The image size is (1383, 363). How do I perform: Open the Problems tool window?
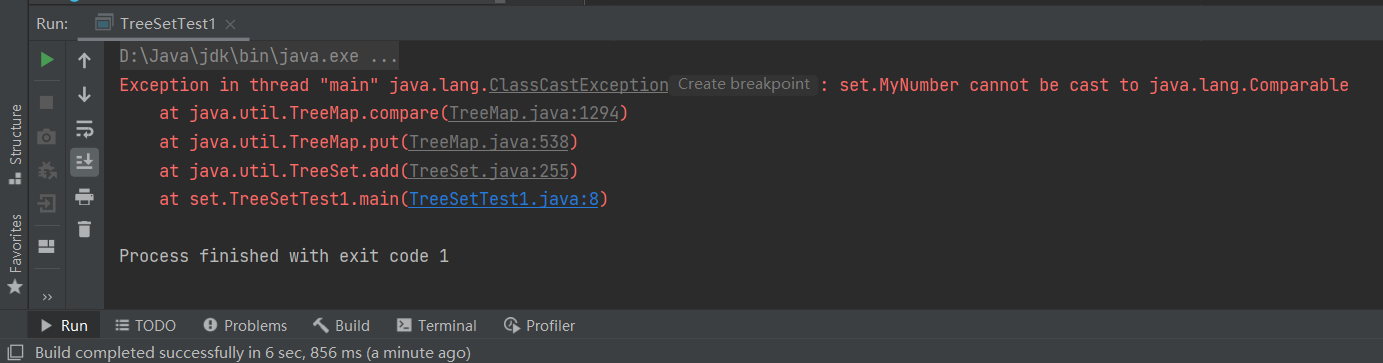[x=245, y=325]
